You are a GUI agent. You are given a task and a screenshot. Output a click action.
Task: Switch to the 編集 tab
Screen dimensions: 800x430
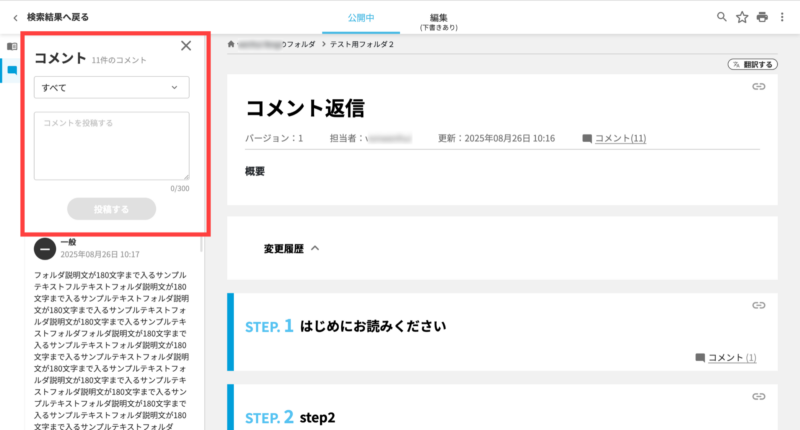pyautogui.click(x=438, y=21)
